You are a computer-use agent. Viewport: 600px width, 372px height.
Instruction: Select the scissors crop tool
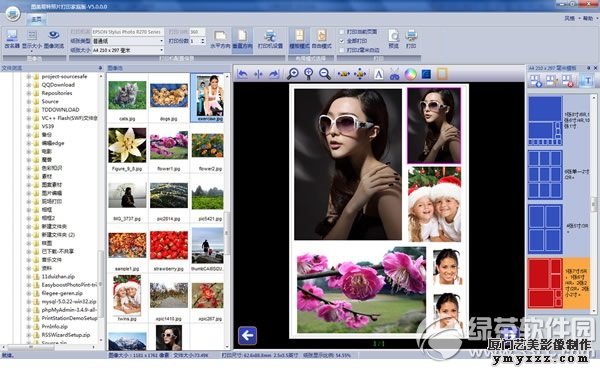tap(395, 74)
